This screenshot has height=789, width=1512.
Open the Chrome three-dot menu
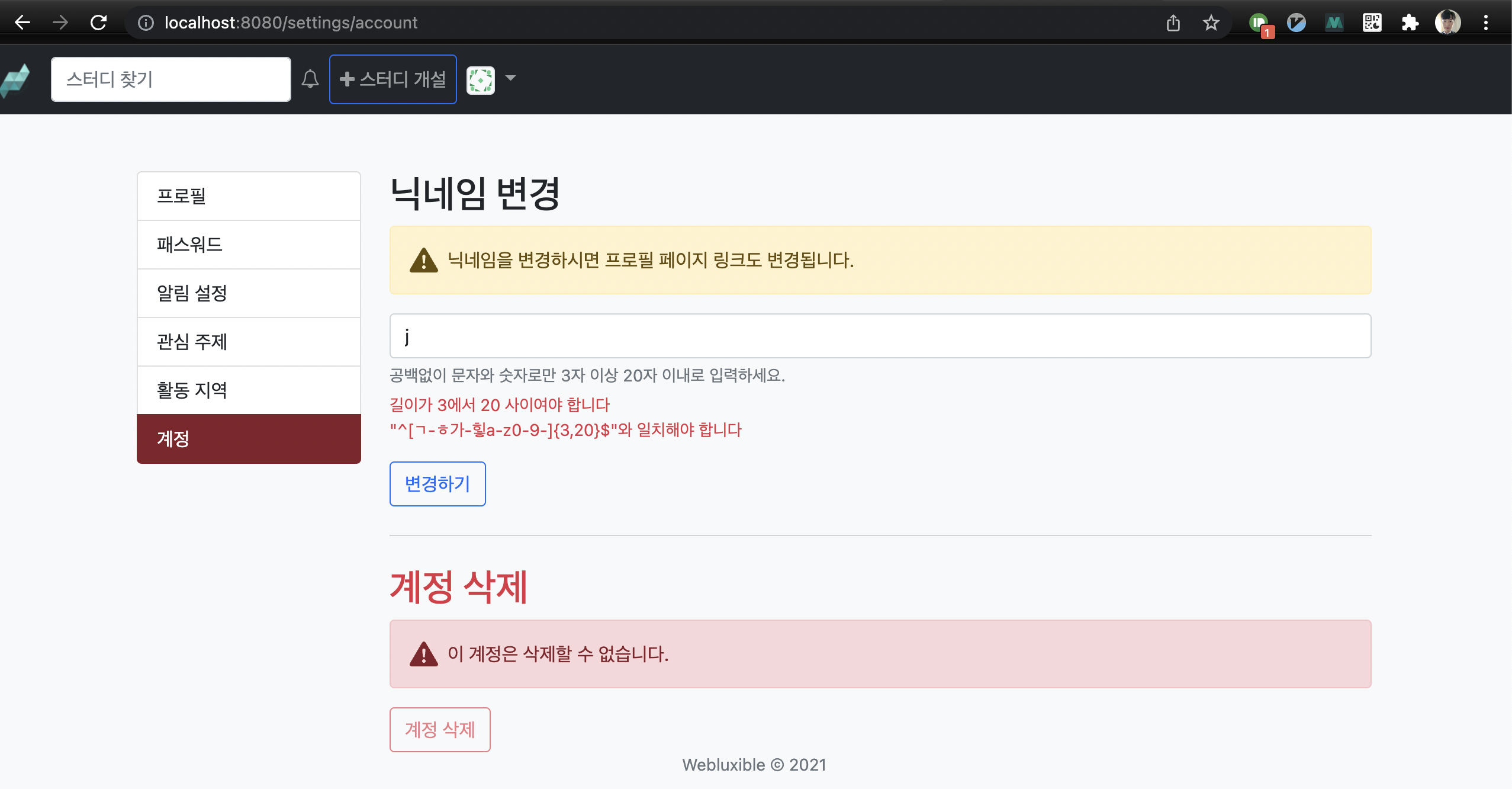click(1485, 23)
